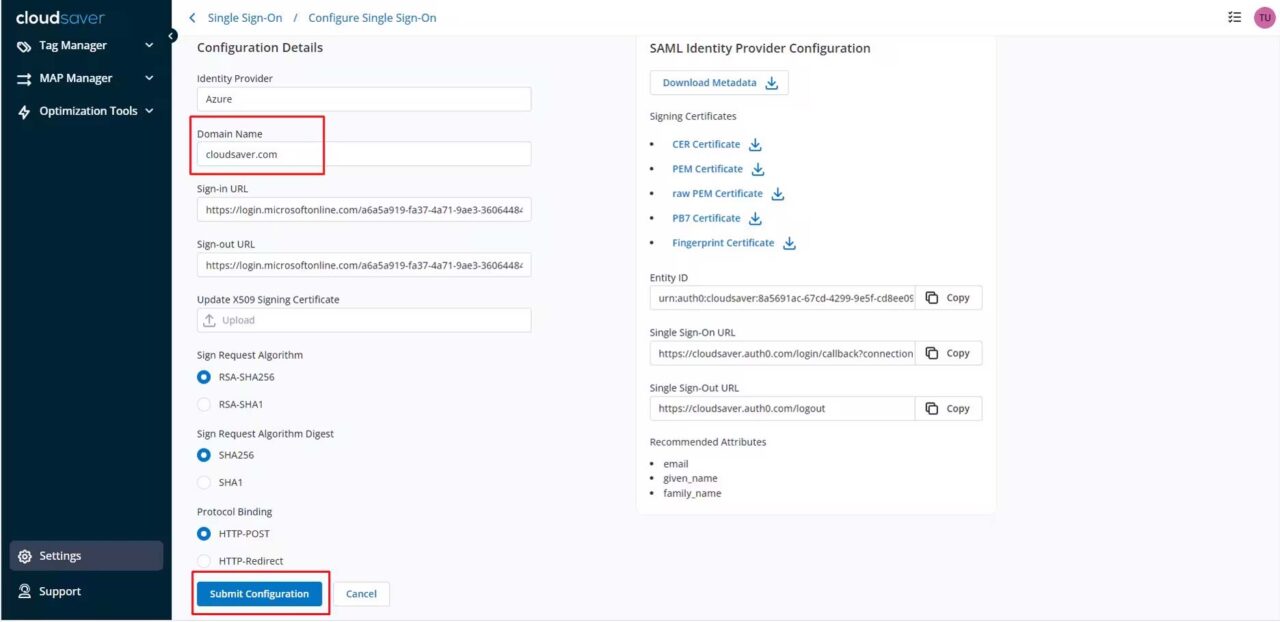Viewport: 1280px width, 622px height.
Task: Click Submit Configuration
Action: coord(259,593)
